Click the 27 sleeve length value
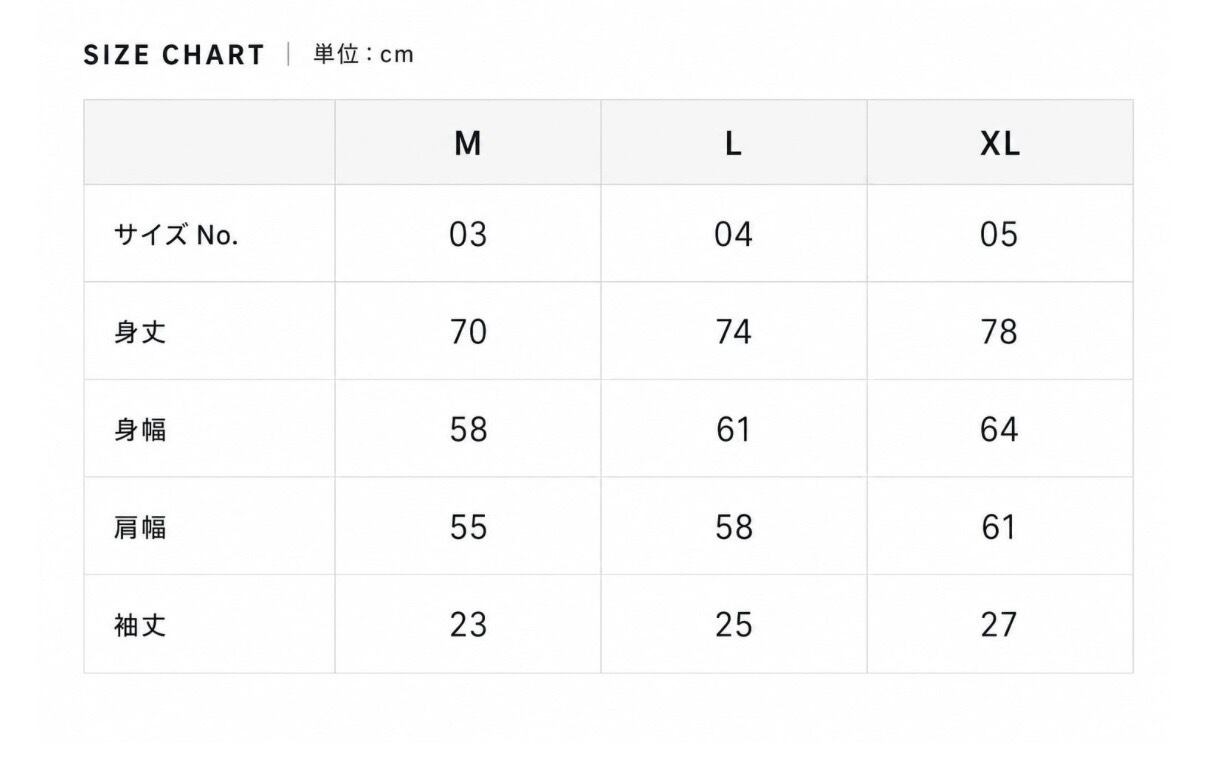 pos(999,624)
